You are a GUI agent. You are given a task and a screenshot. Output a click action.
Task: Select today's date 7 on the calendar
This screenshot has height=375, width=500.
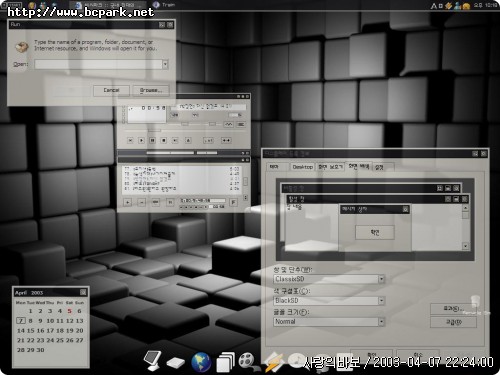tap(21, 321)
